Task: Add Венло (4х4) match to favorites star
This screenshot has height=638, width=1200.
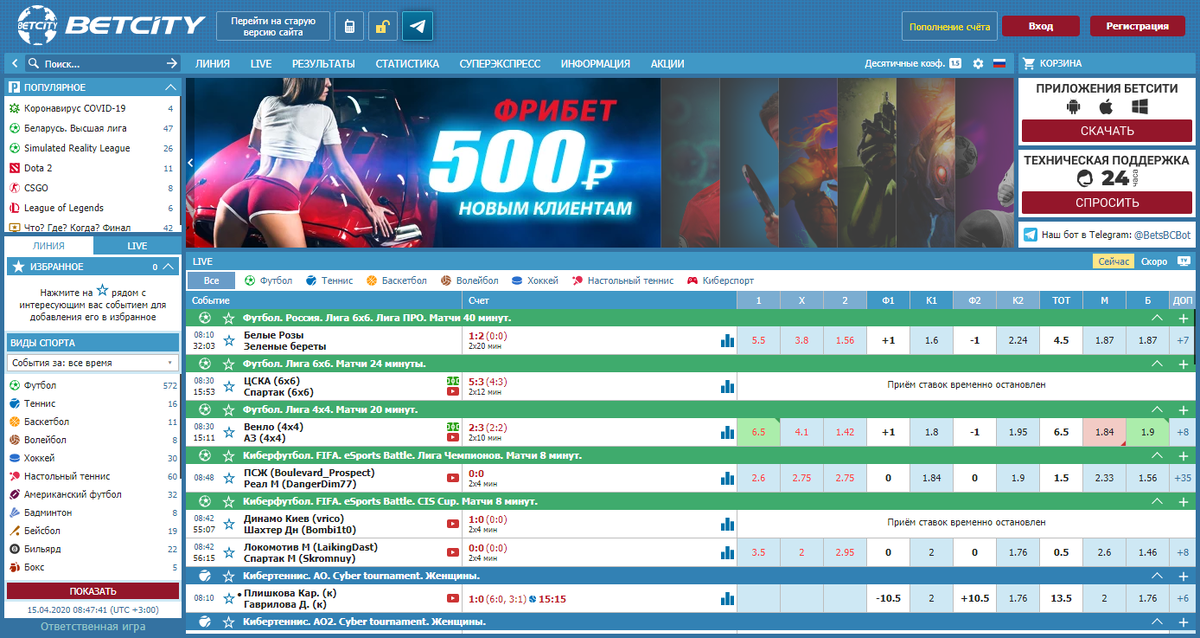Action: click(x=229, y=432)
